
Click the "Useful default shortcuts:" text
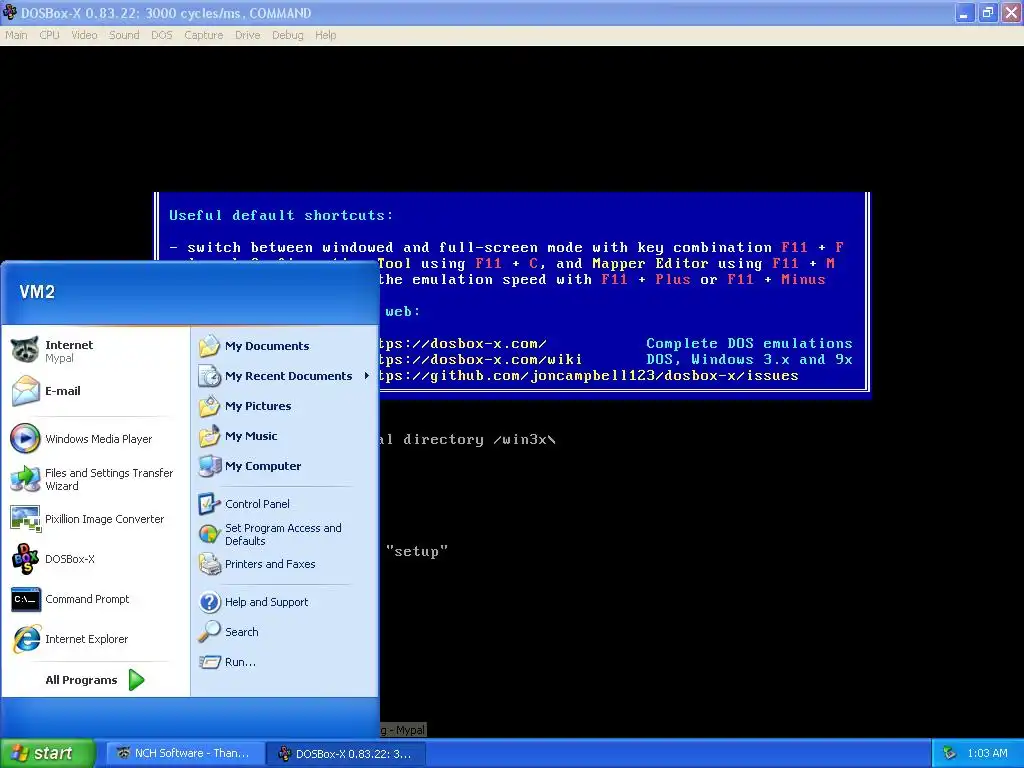pos(281,216)
